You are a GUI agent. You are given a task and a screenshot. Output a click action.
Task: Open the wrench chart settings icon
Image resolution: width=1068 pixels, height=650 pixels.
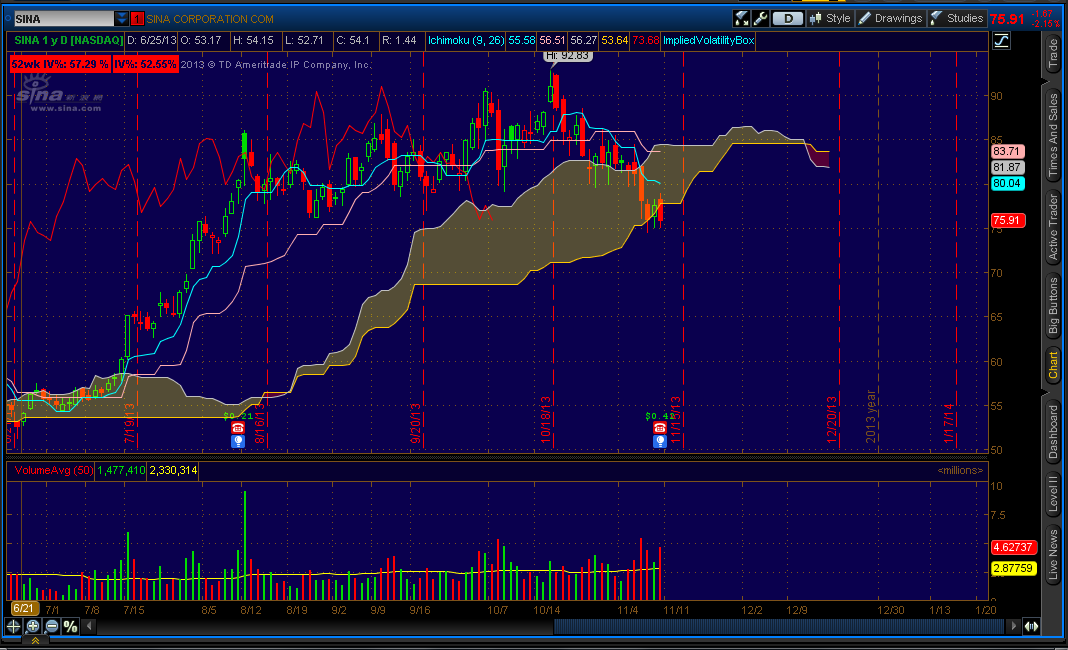coord(760,18)
